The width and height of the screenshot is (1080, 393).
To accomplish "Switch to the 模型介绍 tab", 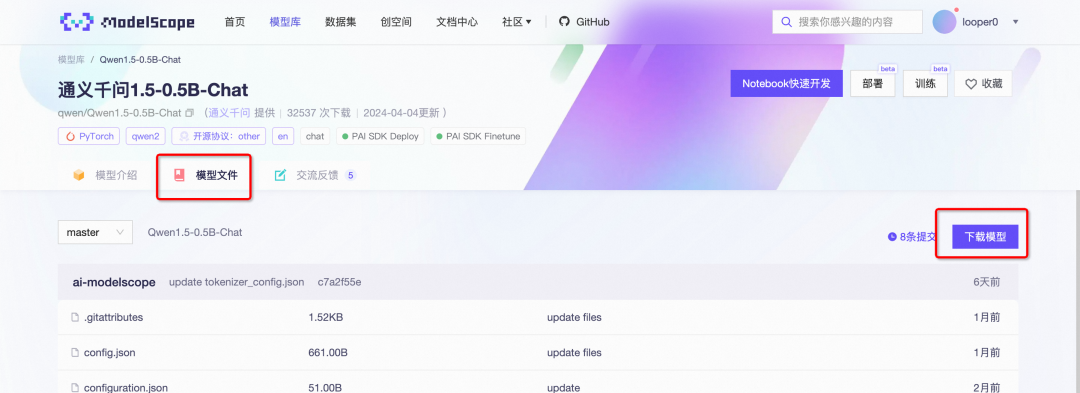I will [105, 176].
